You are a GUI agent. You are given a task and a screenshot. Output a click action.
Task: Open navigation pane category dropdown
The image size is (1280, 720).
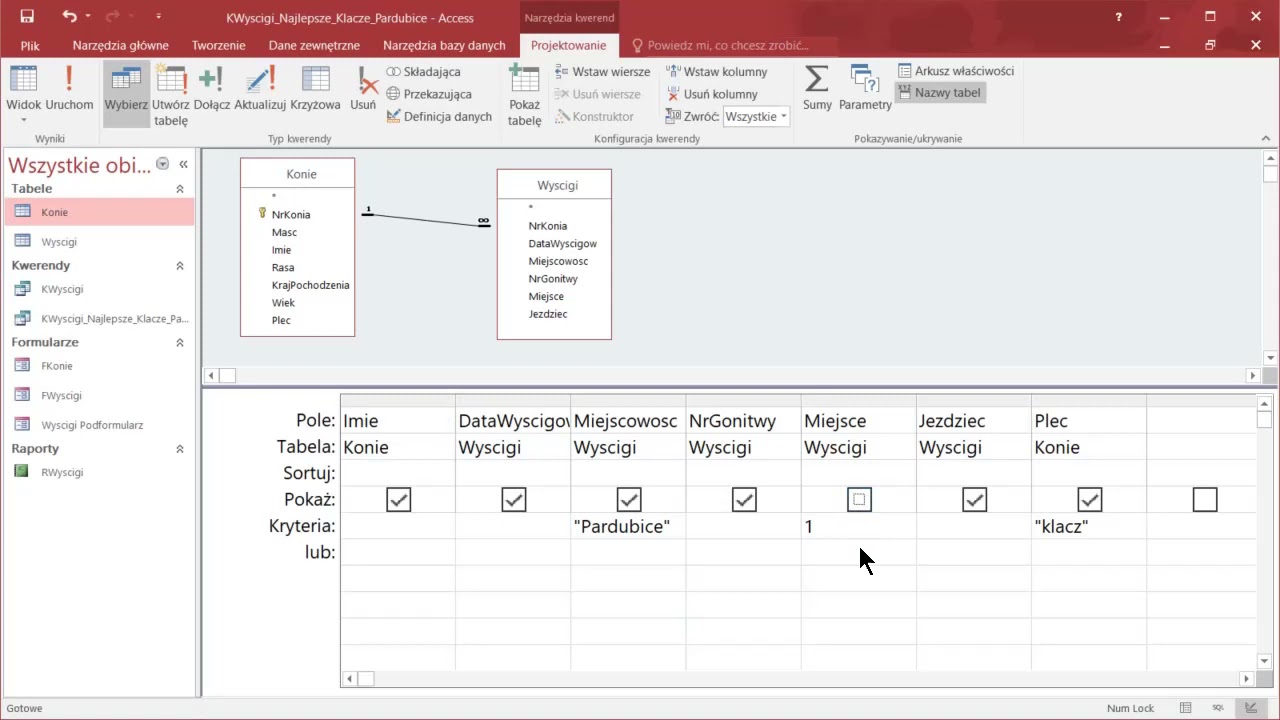pyautogui.click(x=162, y=165)
